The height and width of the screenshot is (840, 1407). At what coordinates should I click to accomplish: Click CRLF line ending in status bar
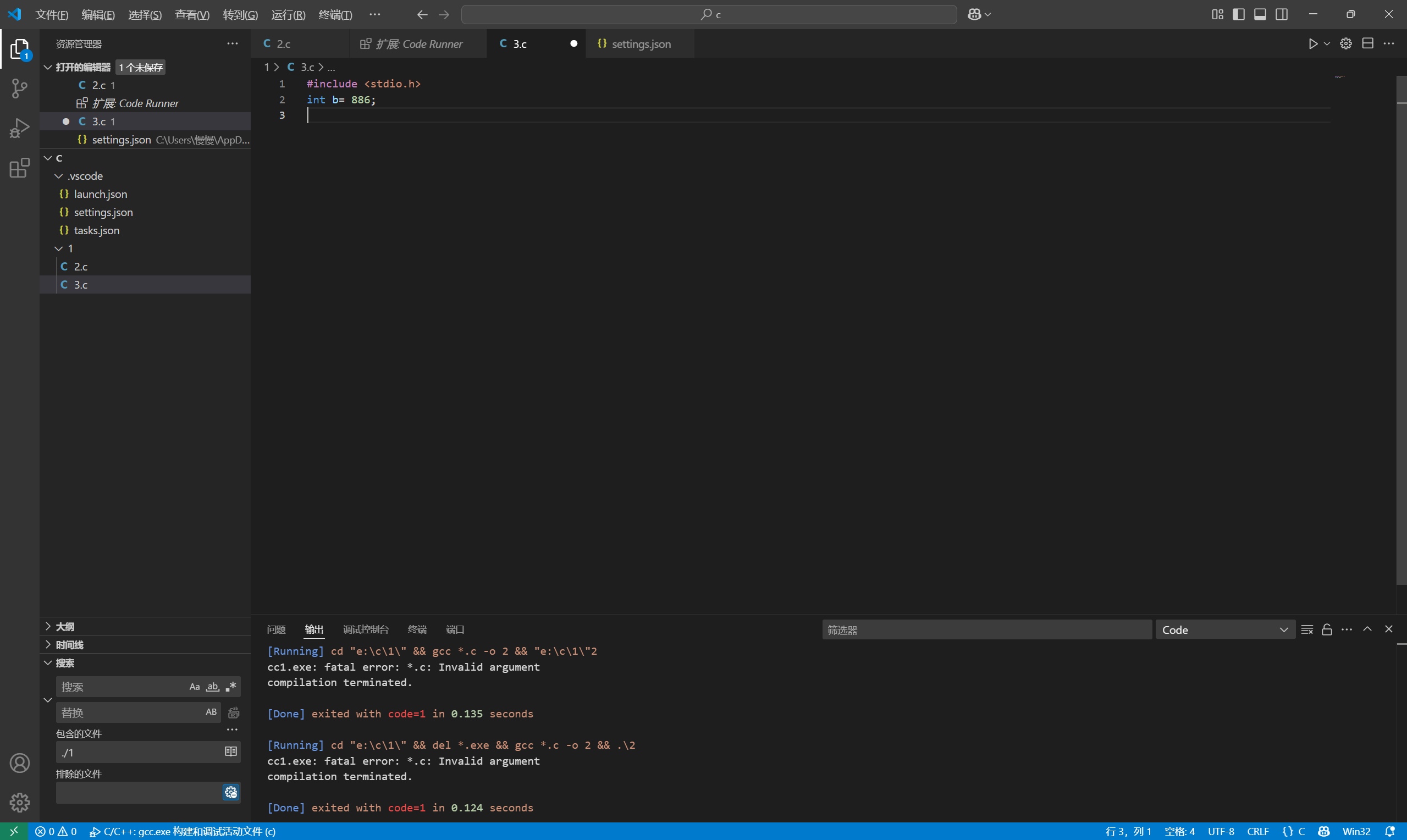[x=1257, y=832]
